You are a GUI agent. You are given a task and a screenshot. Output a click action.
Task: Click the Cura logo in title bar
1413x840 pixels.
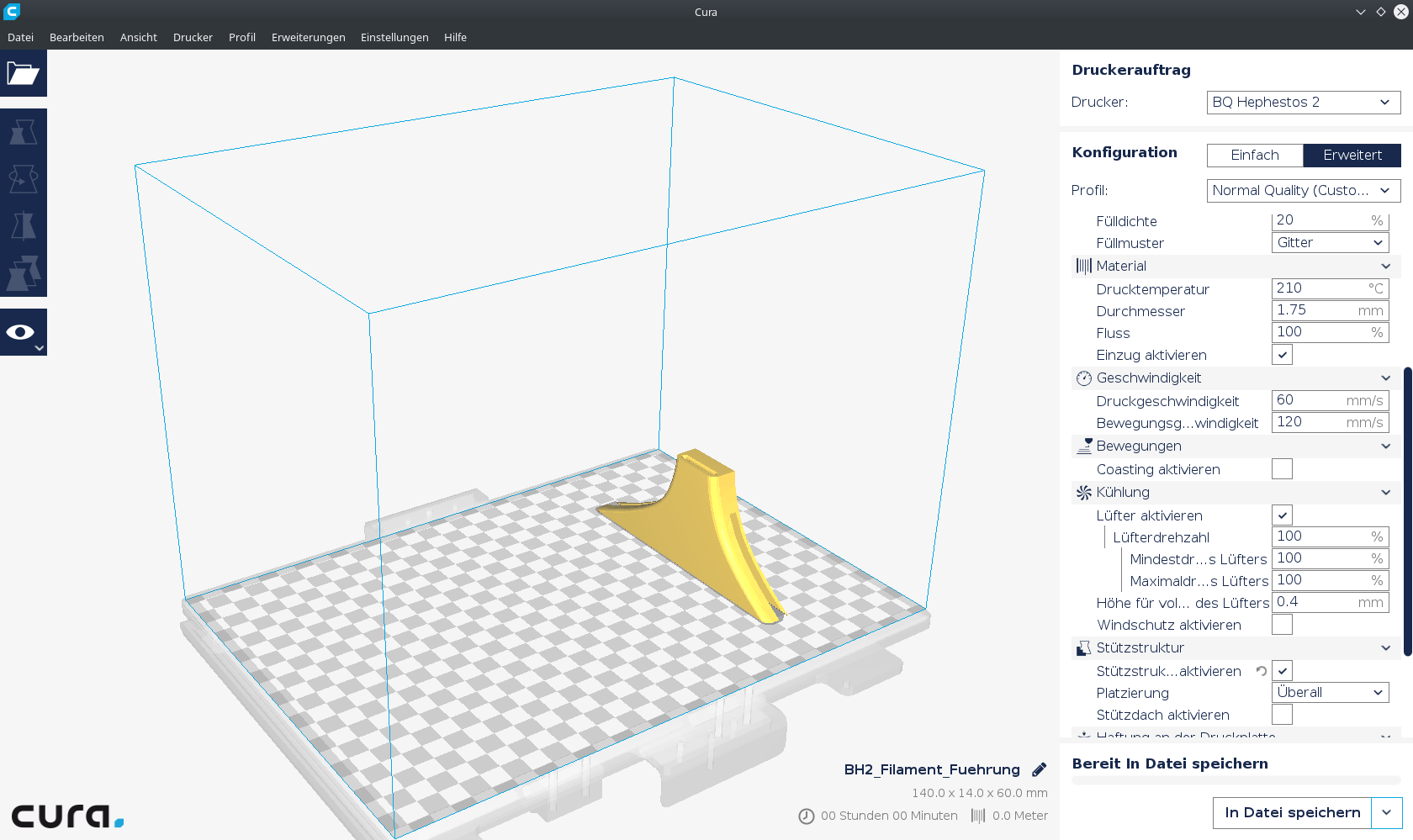click(12, 12)
